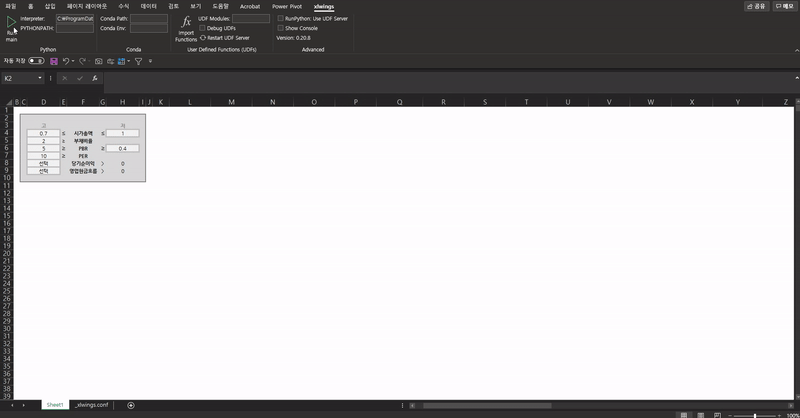Select row header 20
This screenshot has height=418, width=800.
(x=7, y=254)
